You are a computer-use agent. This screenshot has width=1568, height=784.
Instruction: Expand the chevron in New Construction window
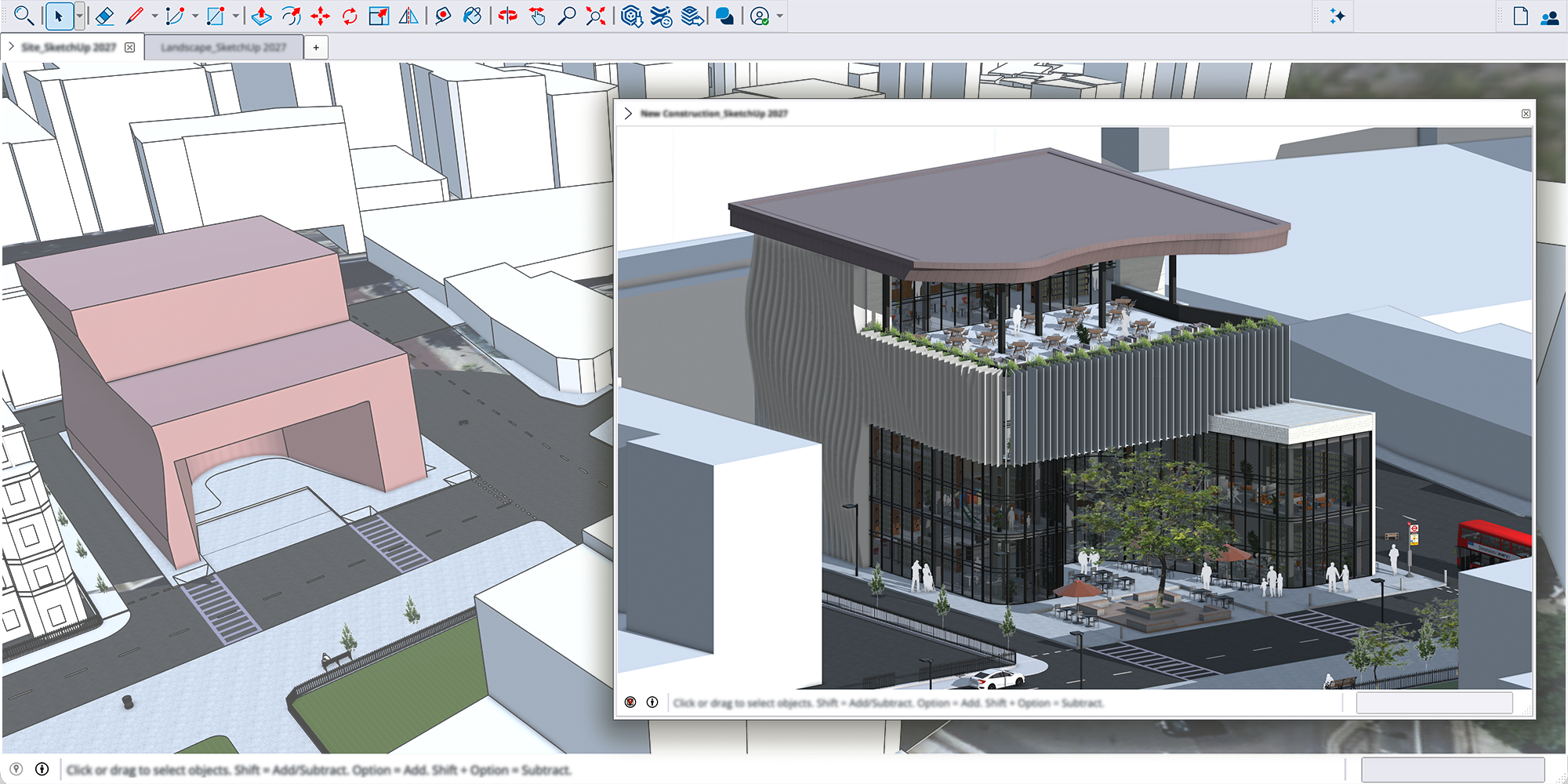point(628,114)
